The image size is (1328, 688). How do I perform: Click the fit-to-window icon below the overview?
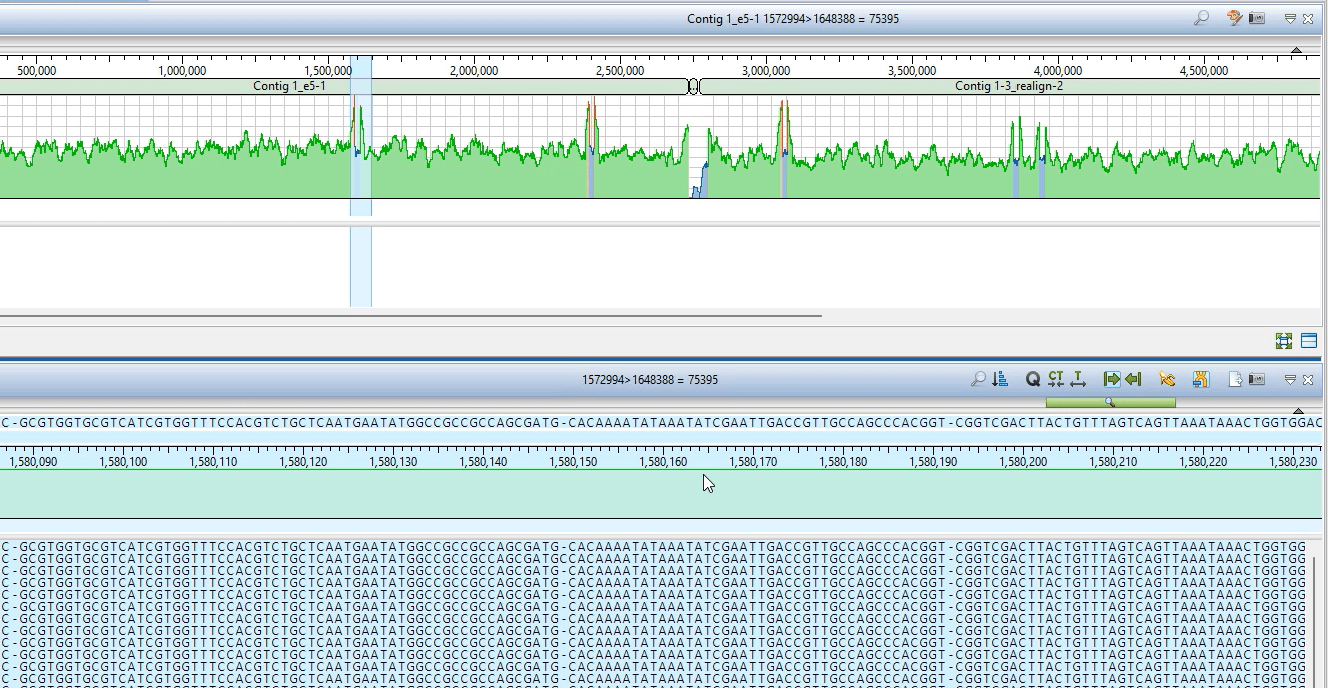click(x=1284, y=341)
